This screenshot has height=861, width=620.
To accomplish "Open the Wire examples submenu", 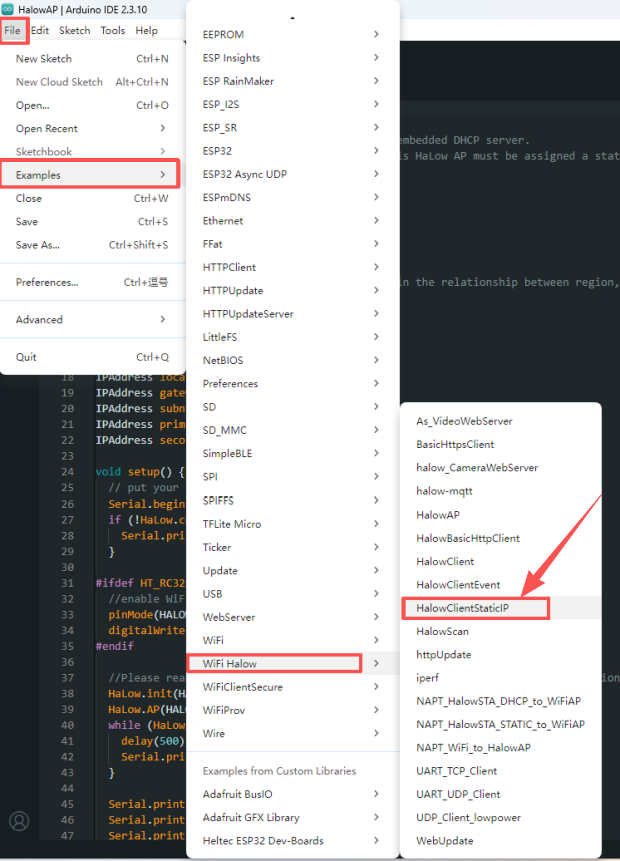I will [292, 734].
